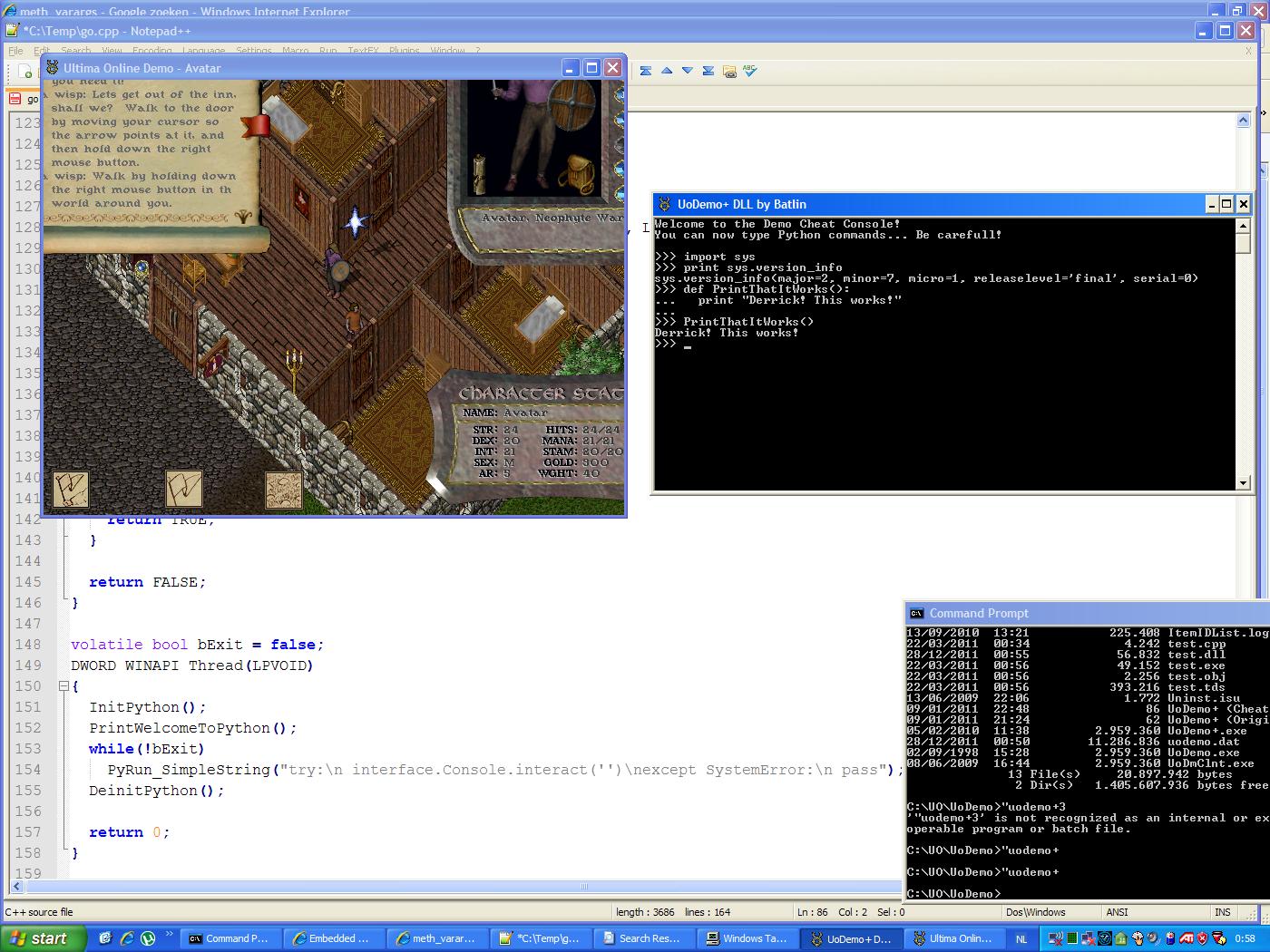This screenshot has width=1270, height=952.
Task: Switch to Windows Task Manager taskbar button
Action: [747, 938]
